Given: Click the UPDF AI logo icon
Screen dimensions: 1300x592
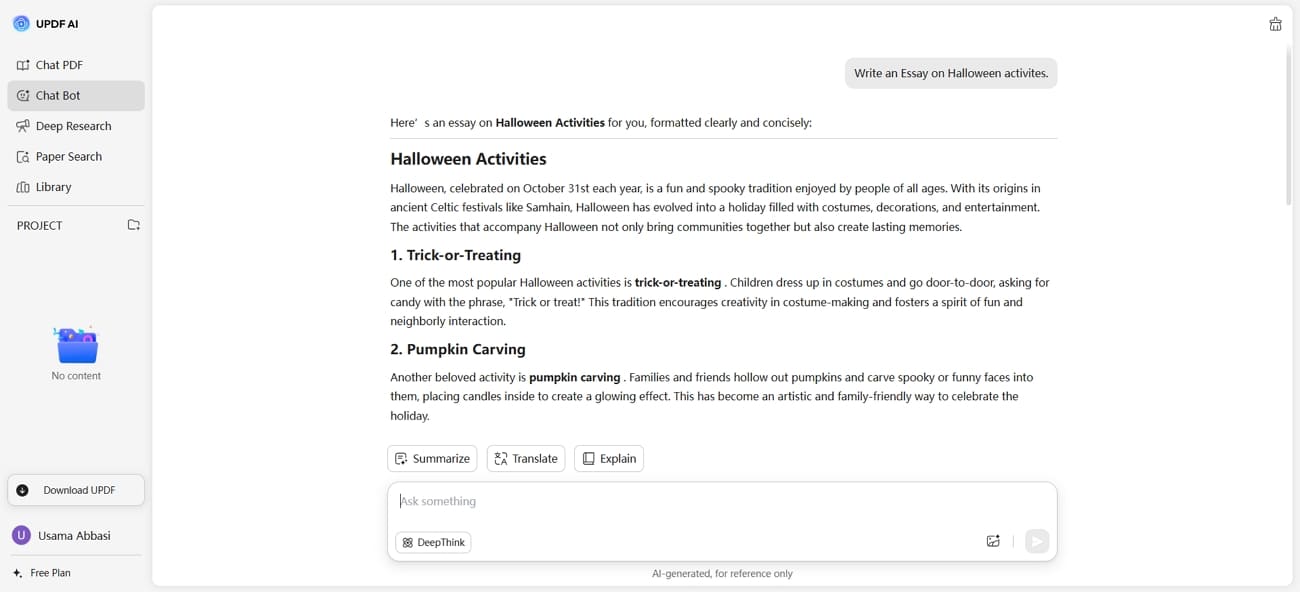Looking at the screenshot, I should tap(21, 24).
